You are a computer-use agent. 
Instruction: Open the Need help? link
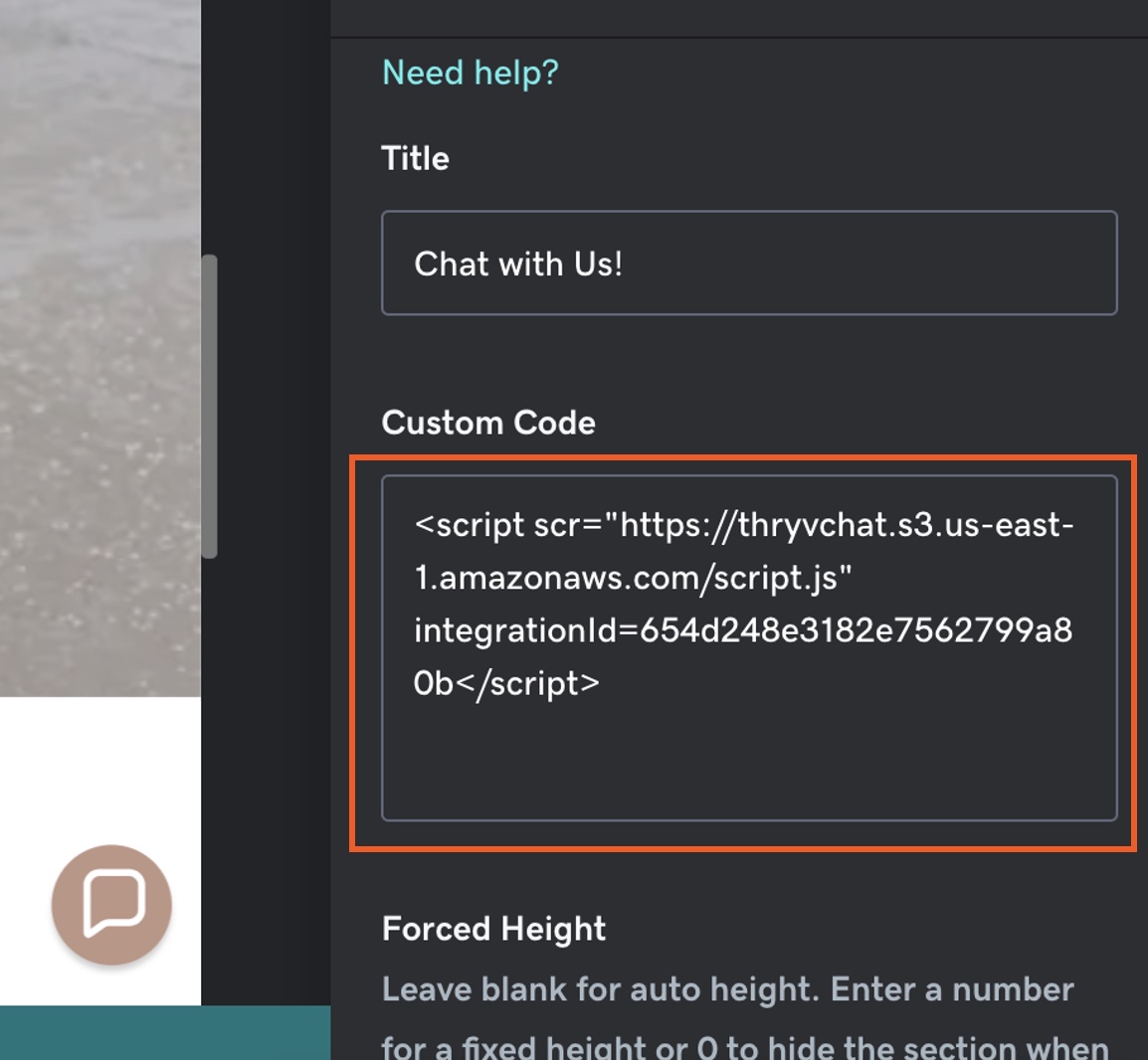click(x=470, y=73)
